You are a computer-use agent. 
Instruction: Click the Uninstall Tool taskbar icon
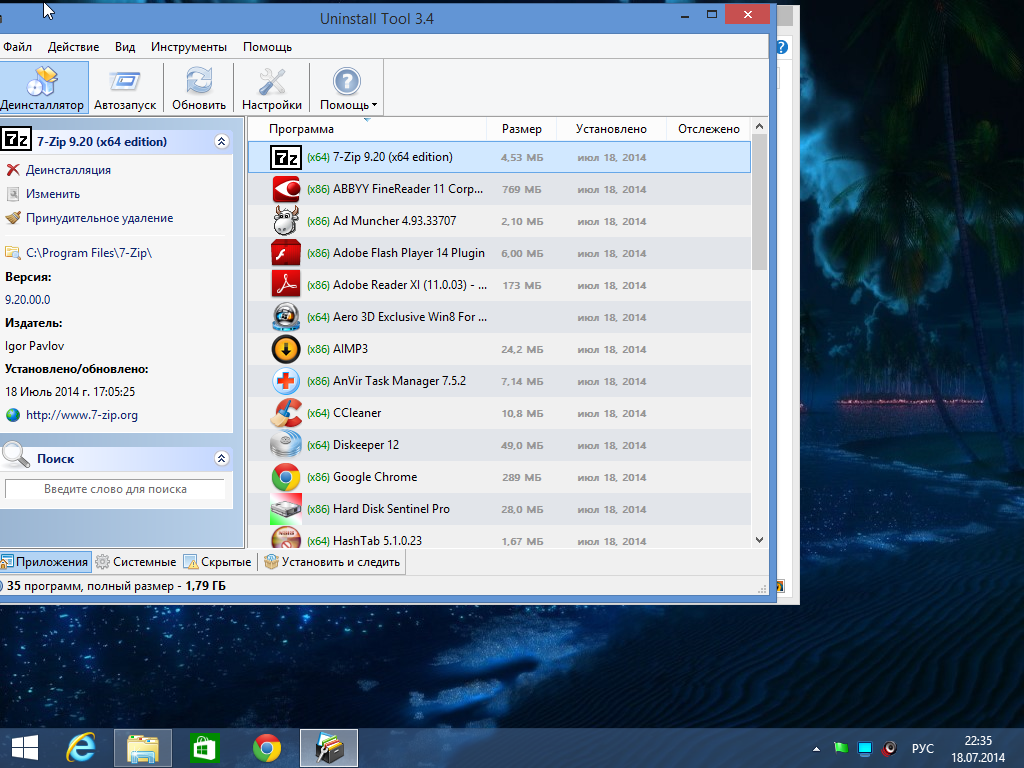tap(329, 748)
